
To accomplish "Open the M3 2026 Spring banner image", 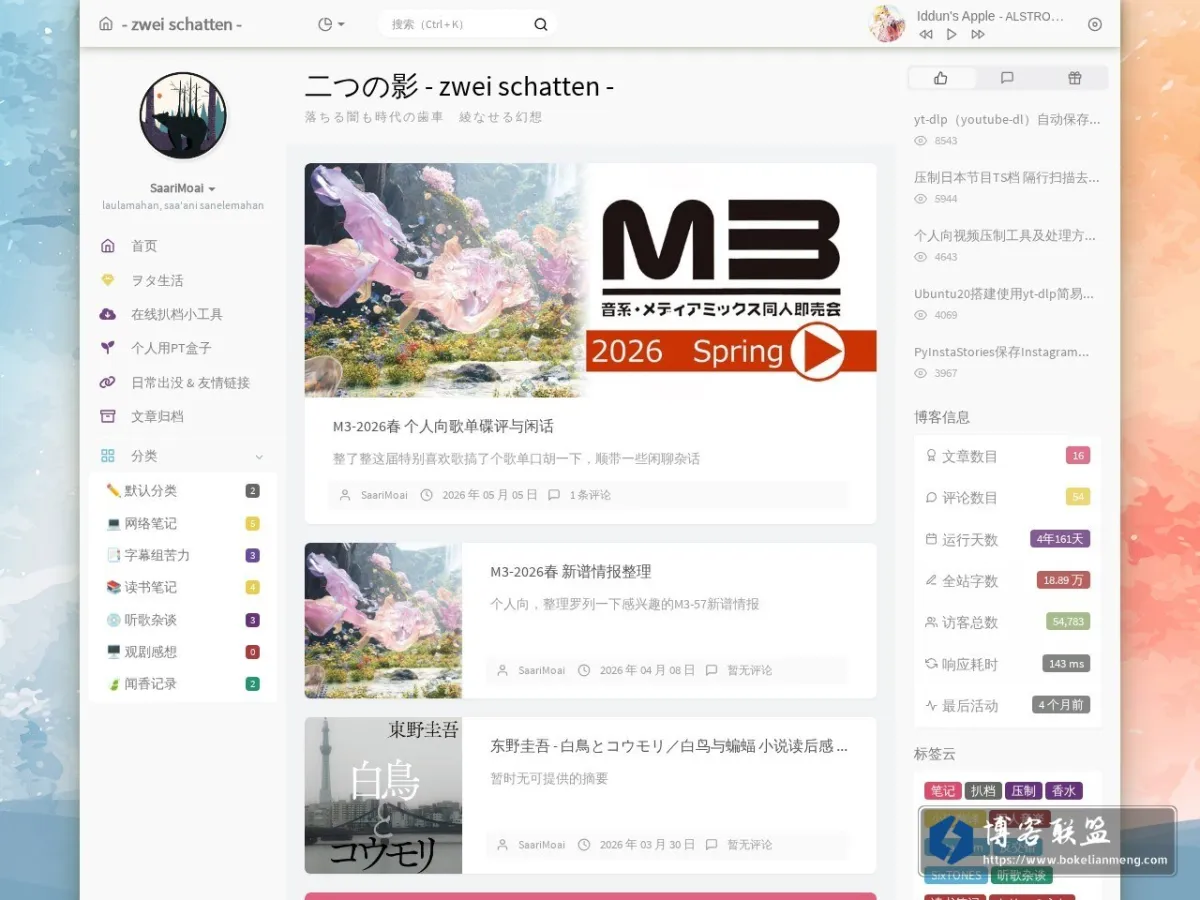I will click(x=590, y=280).
